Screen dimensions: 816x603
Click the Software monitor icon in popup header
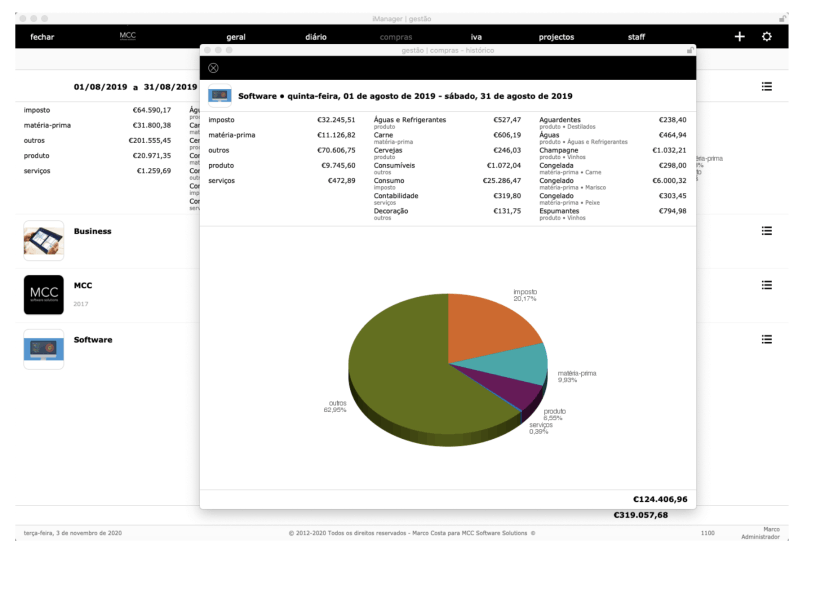[x=220, y=97]
